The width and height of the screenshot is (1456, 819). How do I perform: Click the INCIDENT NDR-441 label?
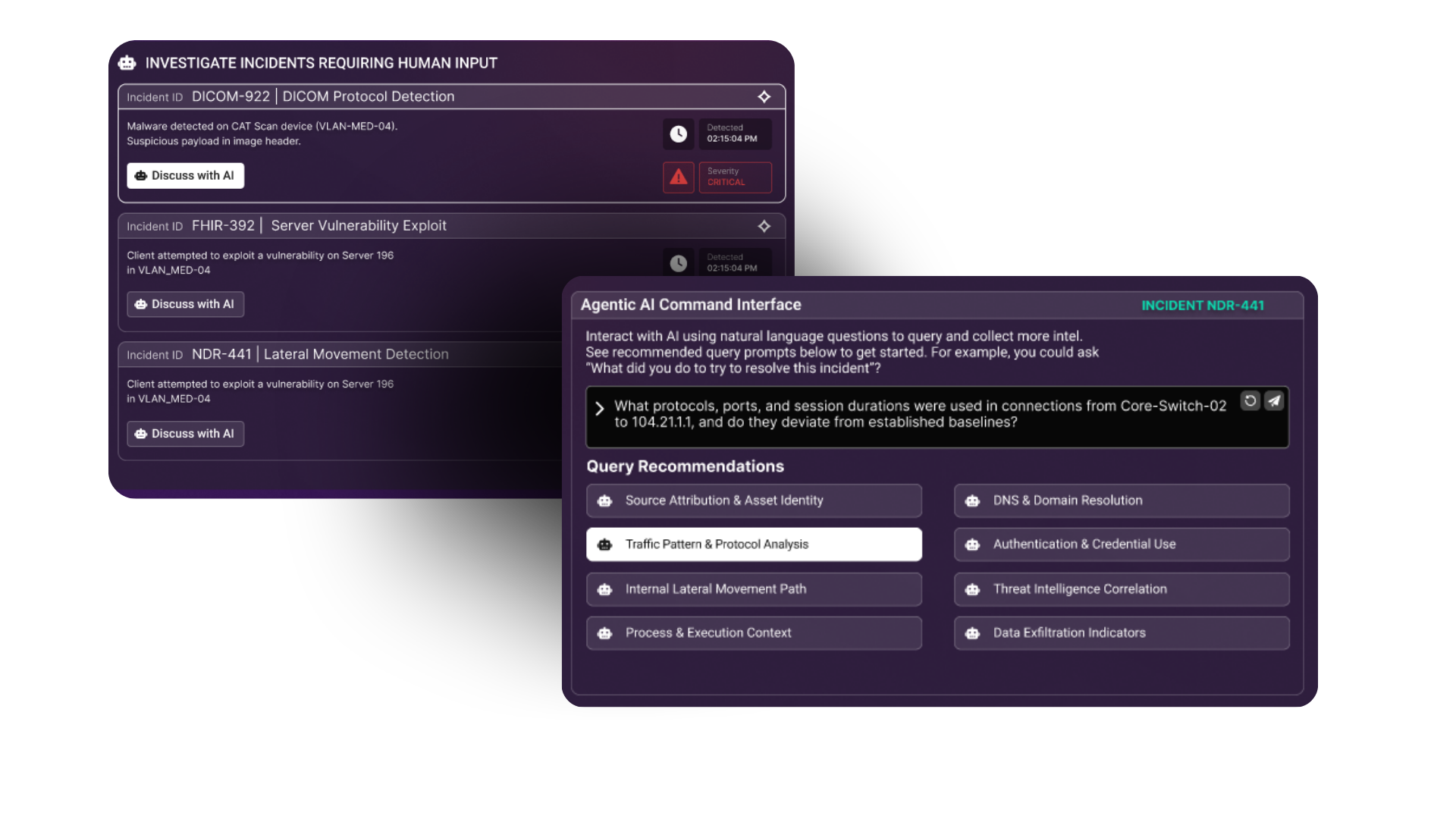(1203, 306)
